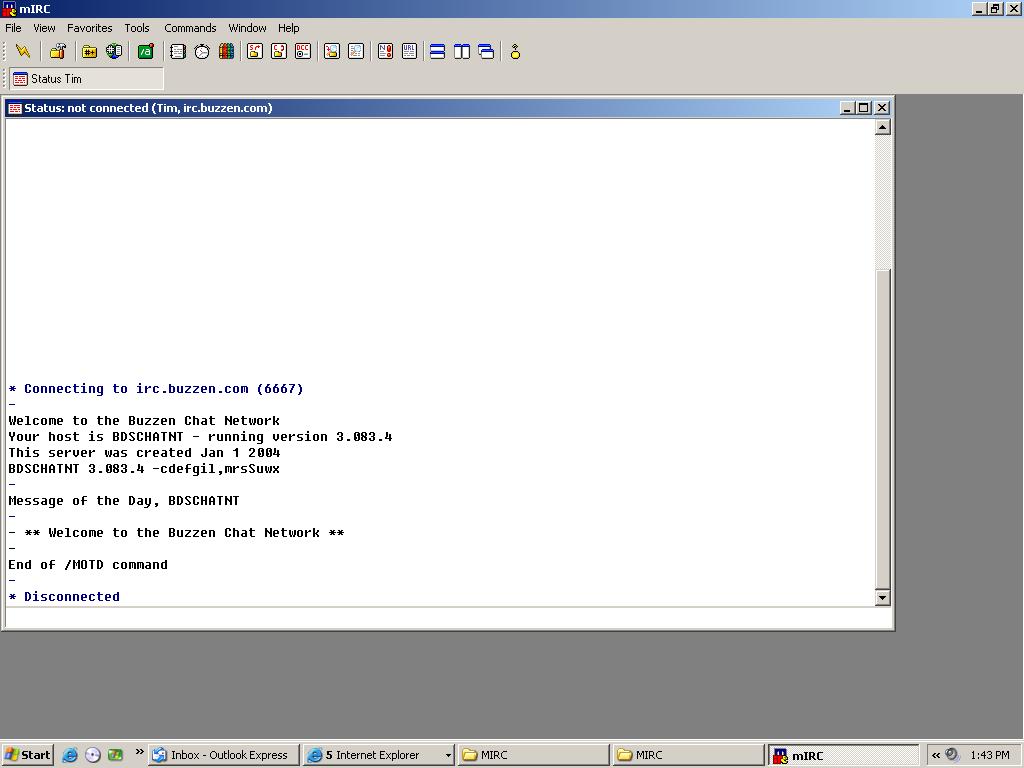The width and height of the screenshot is (1024, 768).
Task: Cascade windows using the toolbar icon
Action: pos(486,52)
